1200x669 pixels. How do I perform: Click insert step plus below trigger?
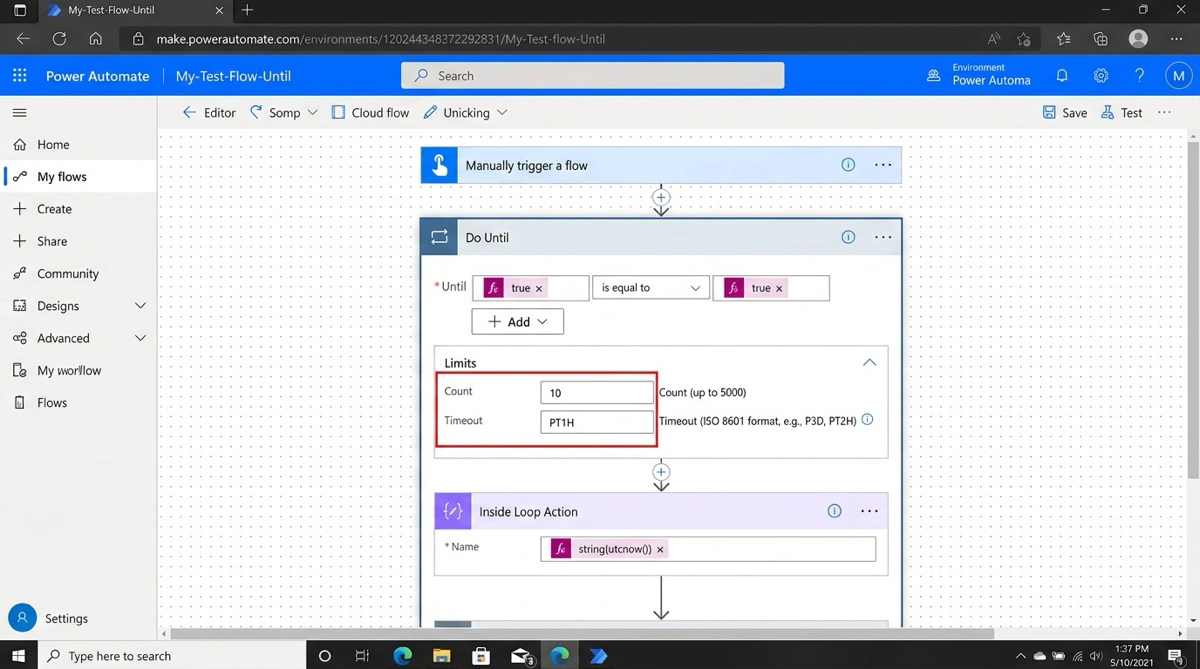tap(661, 197)
